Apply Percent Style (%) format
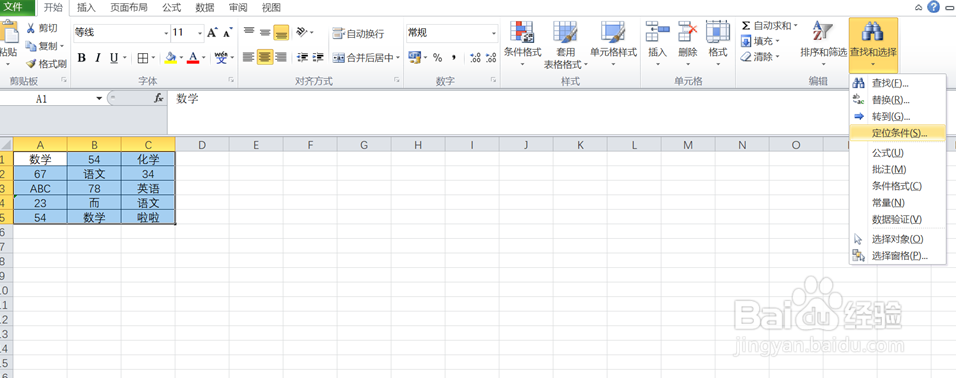The height and width of the screenshot is (378, 956). 437,57
